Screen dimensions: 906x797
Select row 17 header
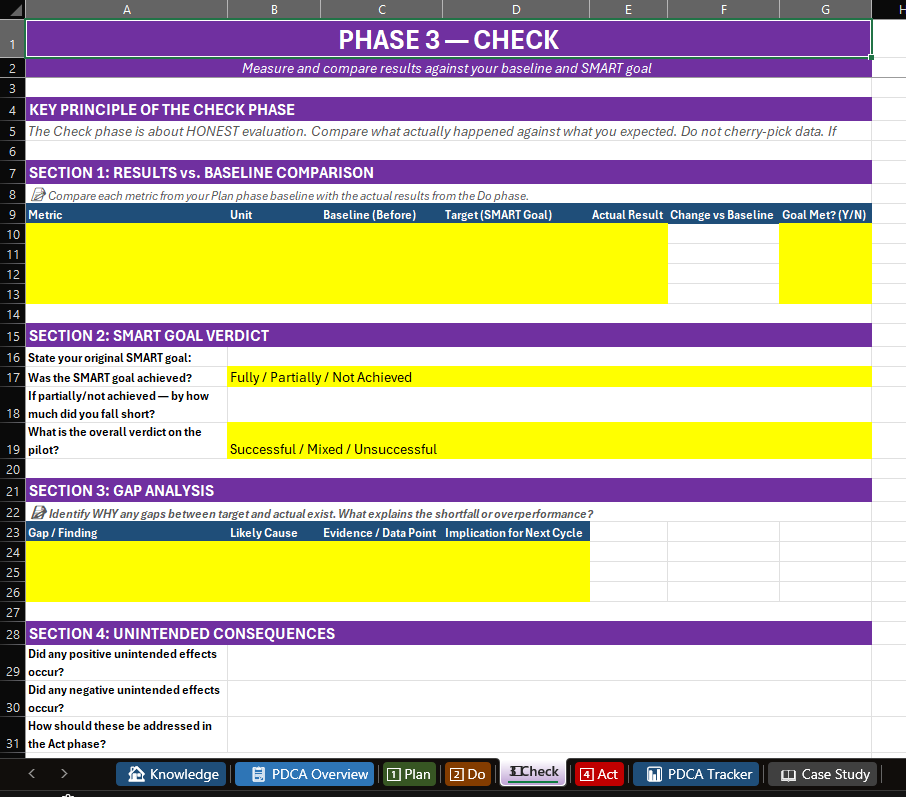coord(11,377)
